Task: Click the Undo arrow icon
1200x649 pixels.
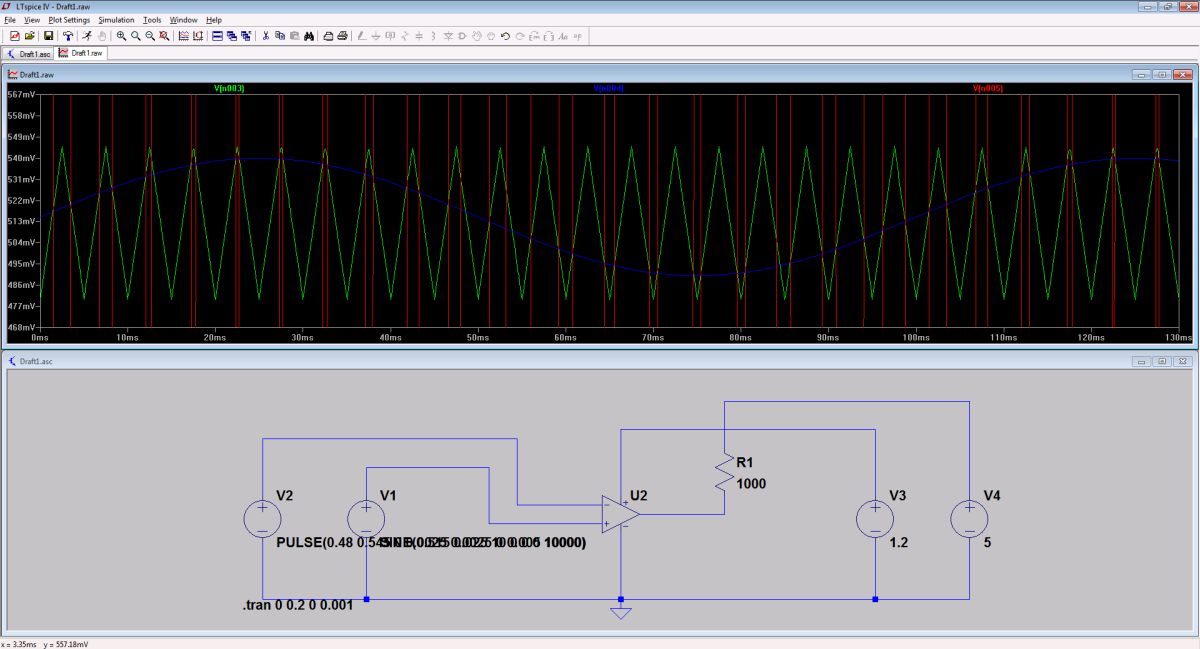Action: (x=505, y=36)
